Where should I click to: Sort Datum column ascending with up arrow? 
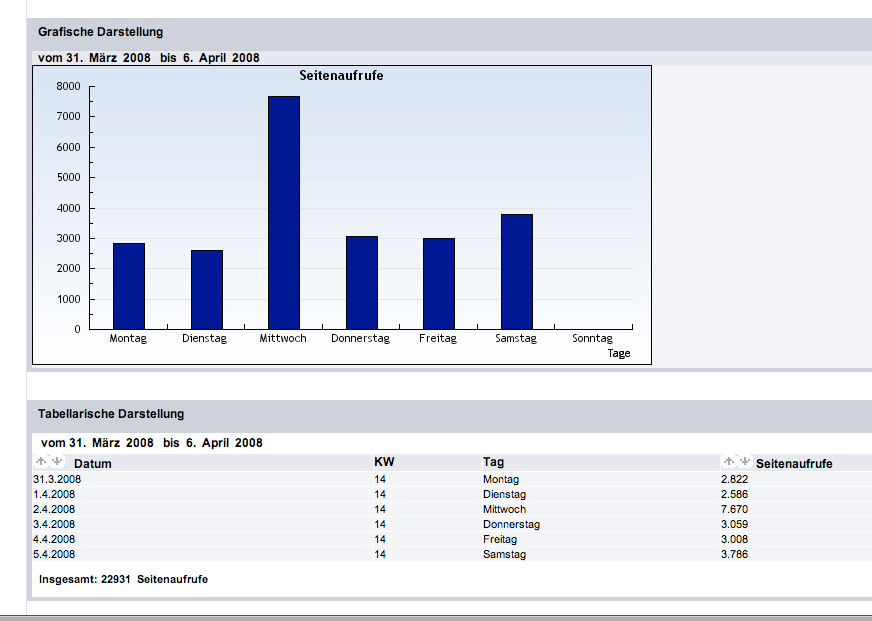pyautogui.click(x=41, y=462)
